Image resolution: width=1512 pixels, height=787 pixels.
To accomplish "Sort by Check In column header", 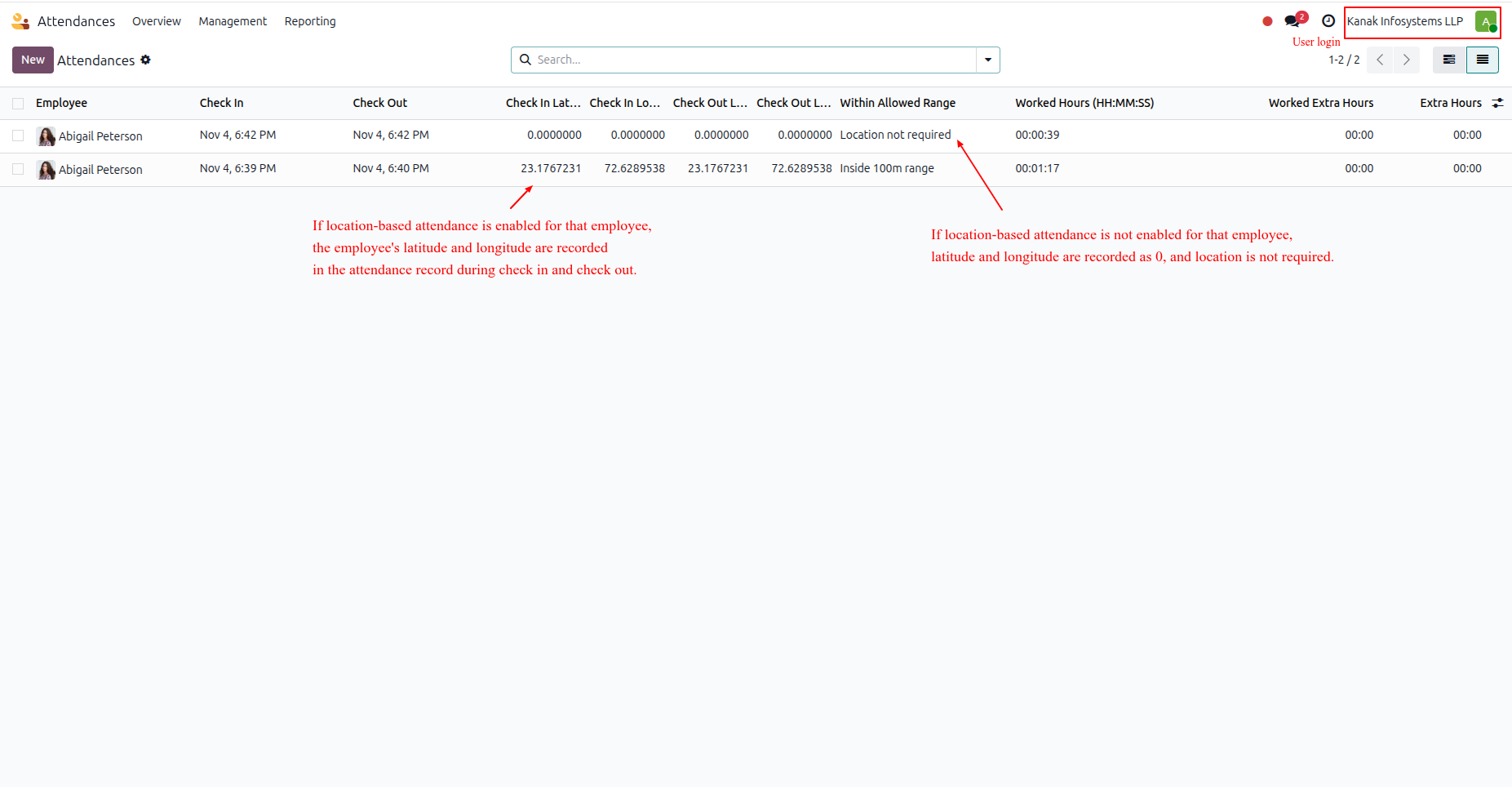I will point(221,103).
